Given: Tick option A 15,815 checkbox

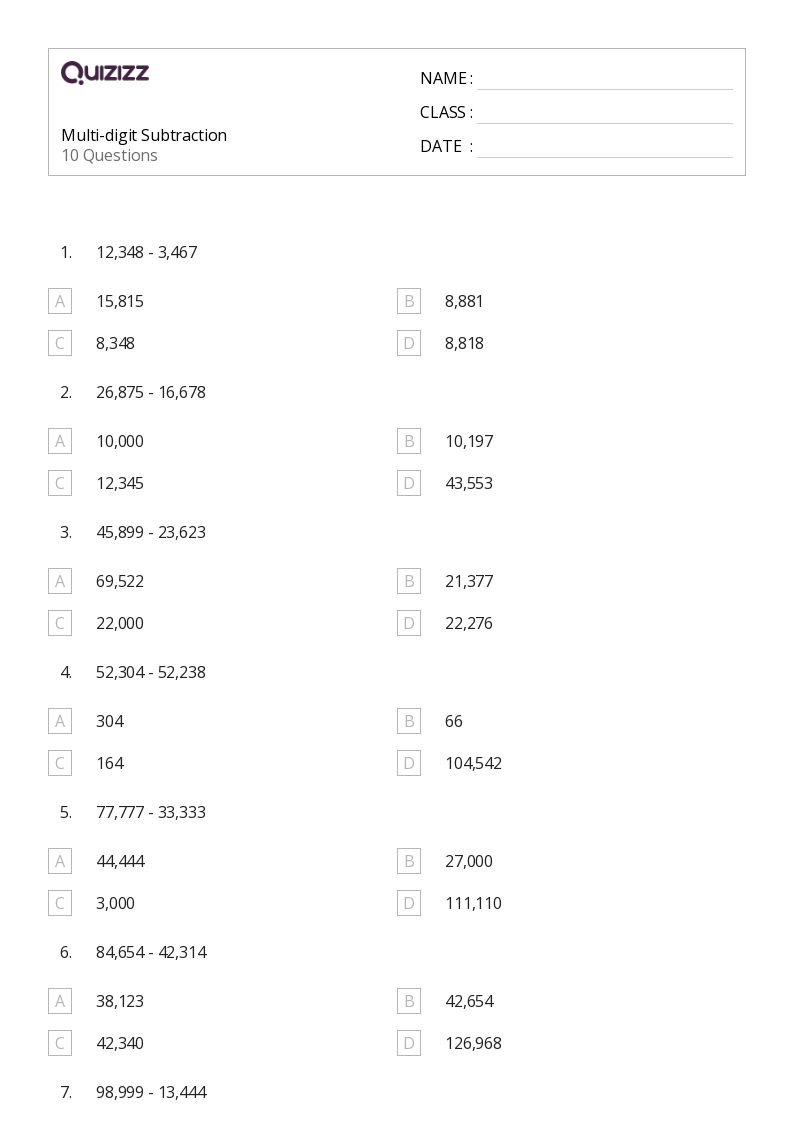Looking at the screenshot, I should [60, 302].
